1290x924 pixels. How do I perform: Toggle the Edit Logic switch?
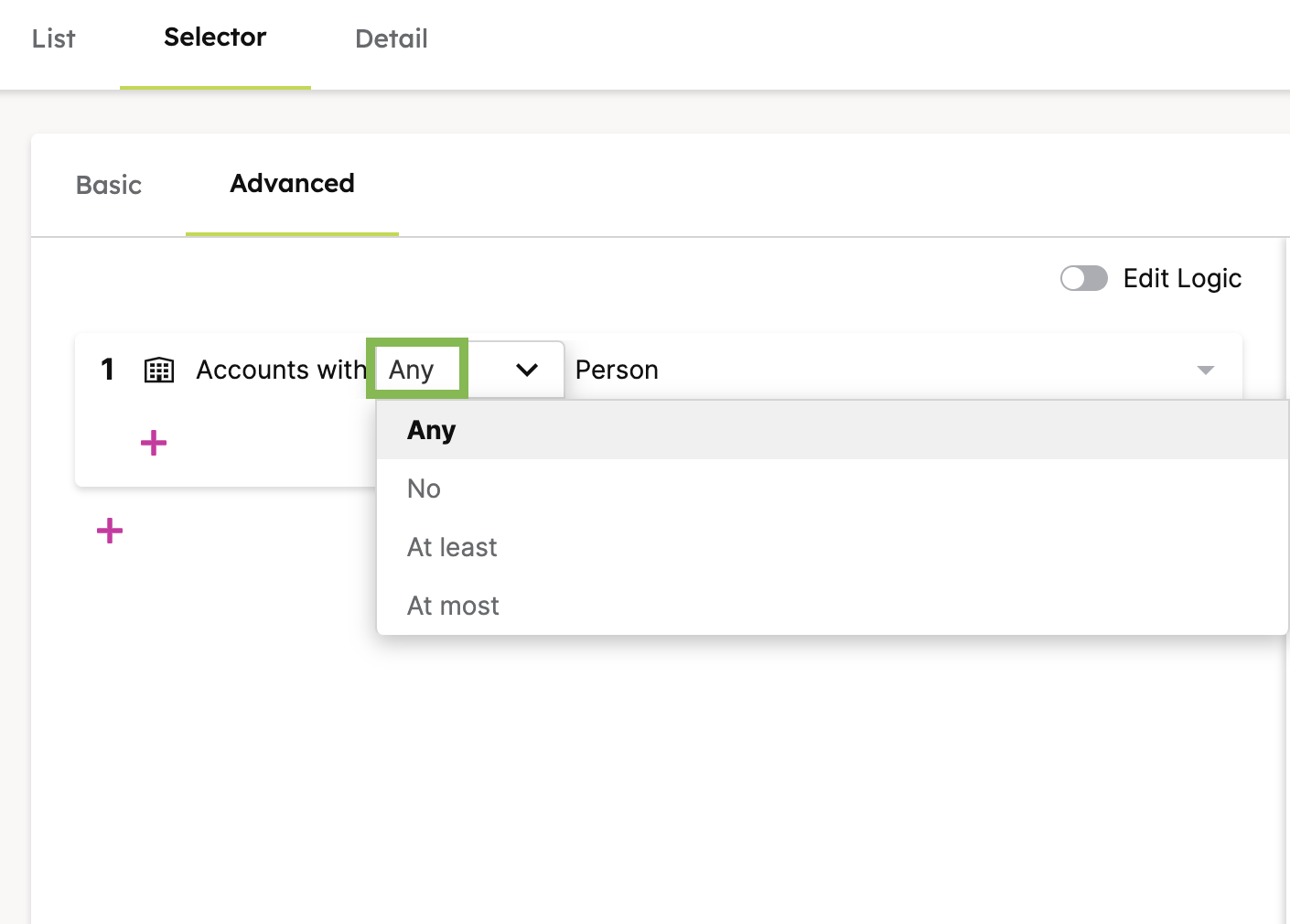tap(1083, 278)
